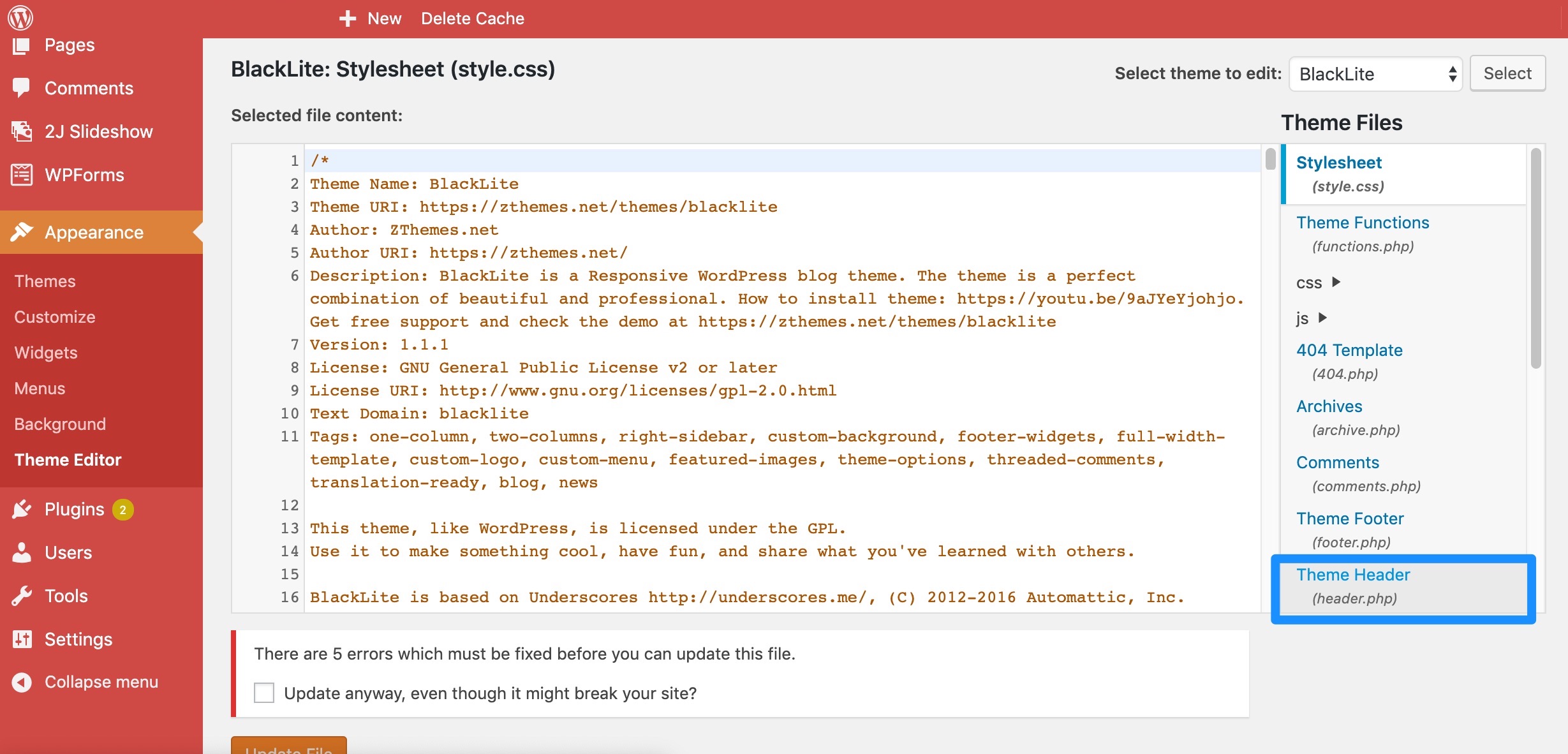Open Theme Header header.php file
This screenshot has height=754, width=1568.
(1403, 586)
